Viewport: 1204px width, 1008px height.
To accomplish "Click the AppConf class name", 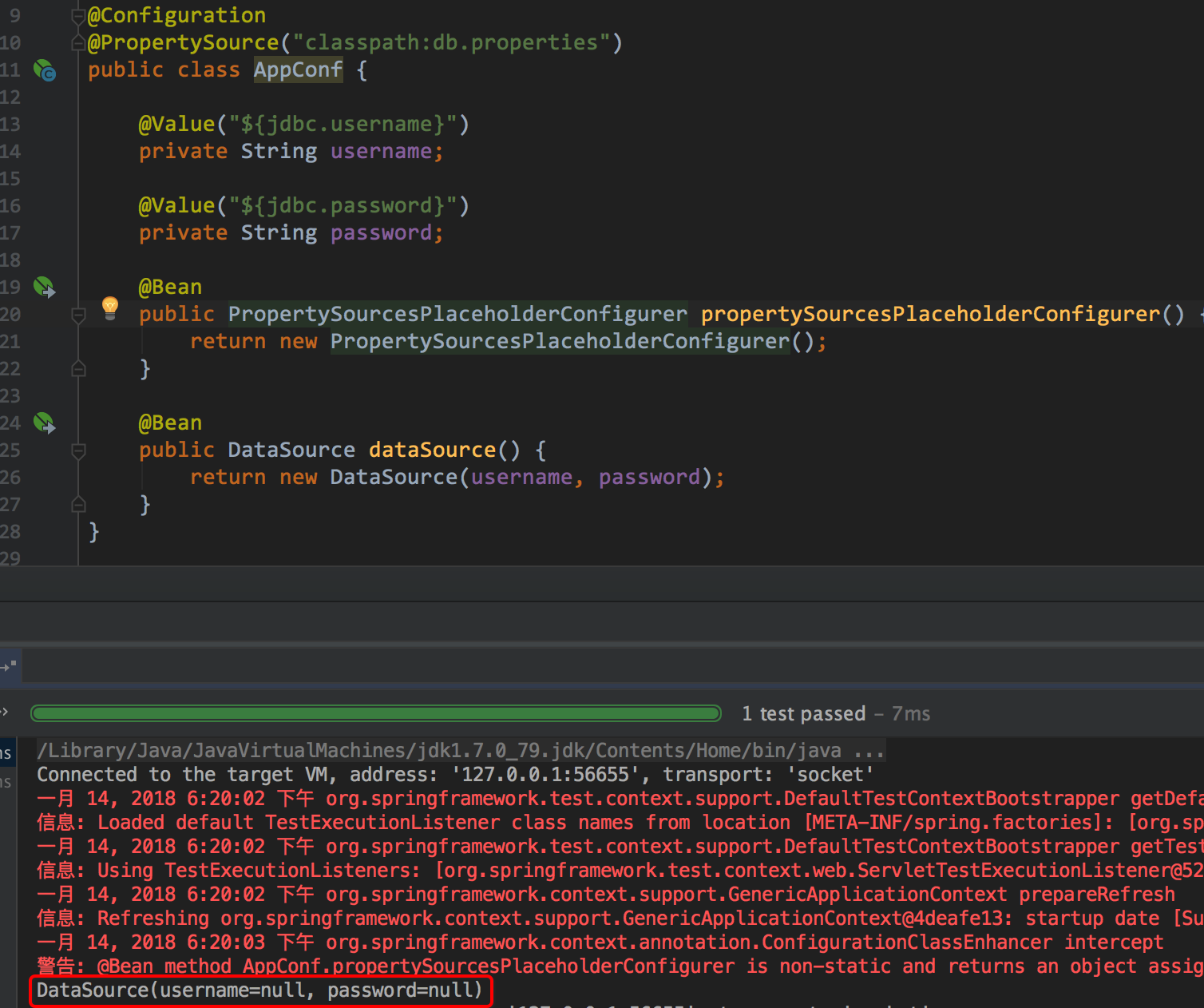I will (x=299, y=69).
